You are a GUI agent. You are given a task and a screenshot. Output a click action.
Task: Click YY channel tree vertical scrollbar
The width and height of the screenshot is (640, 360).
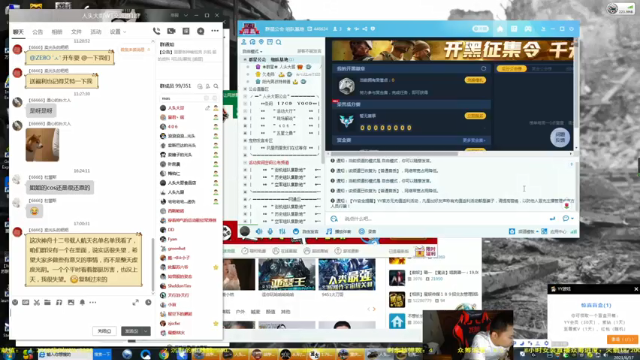click(322, 110)
